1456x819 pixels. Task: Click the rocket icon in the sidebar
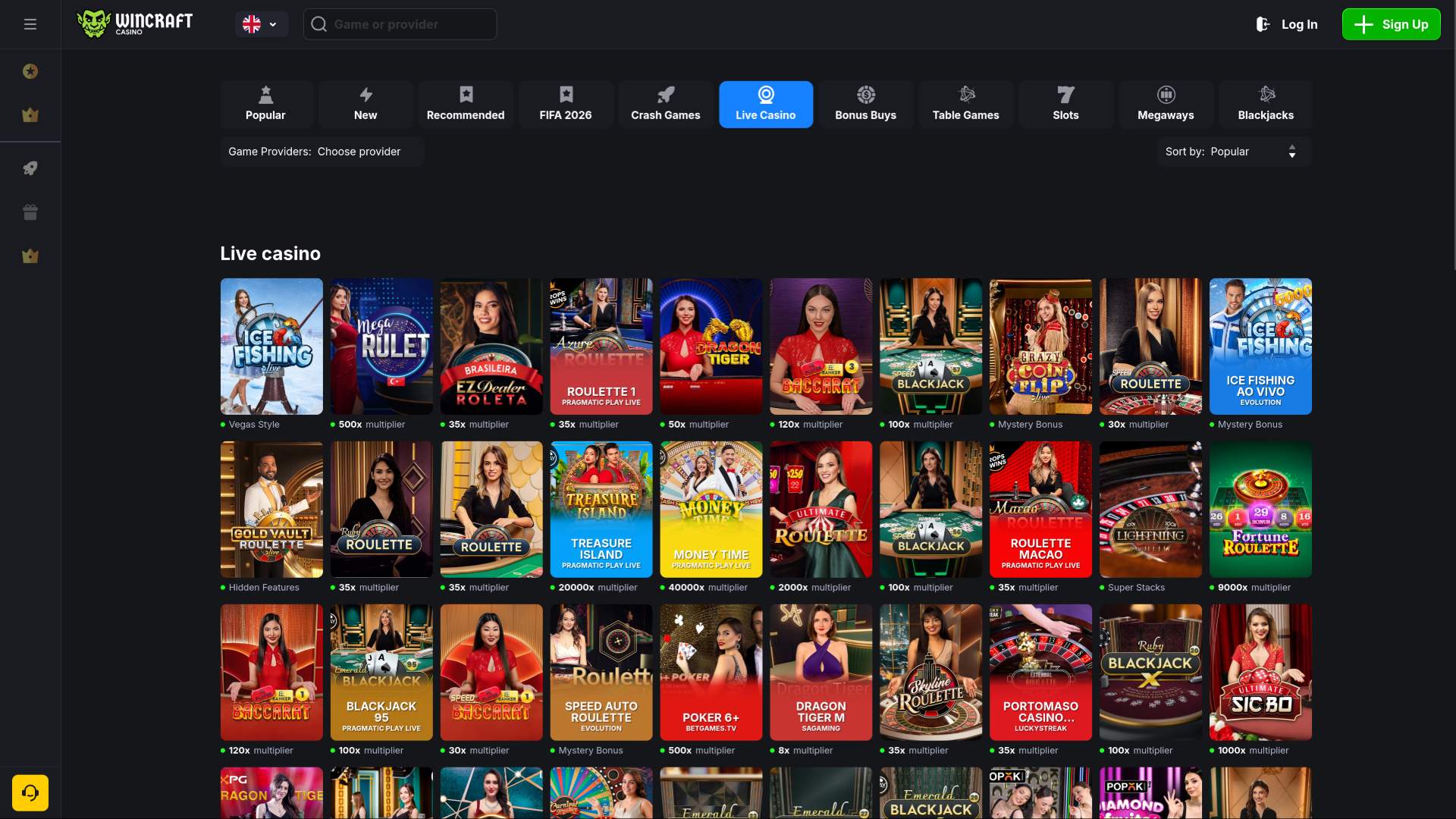[x=30, y=168]
